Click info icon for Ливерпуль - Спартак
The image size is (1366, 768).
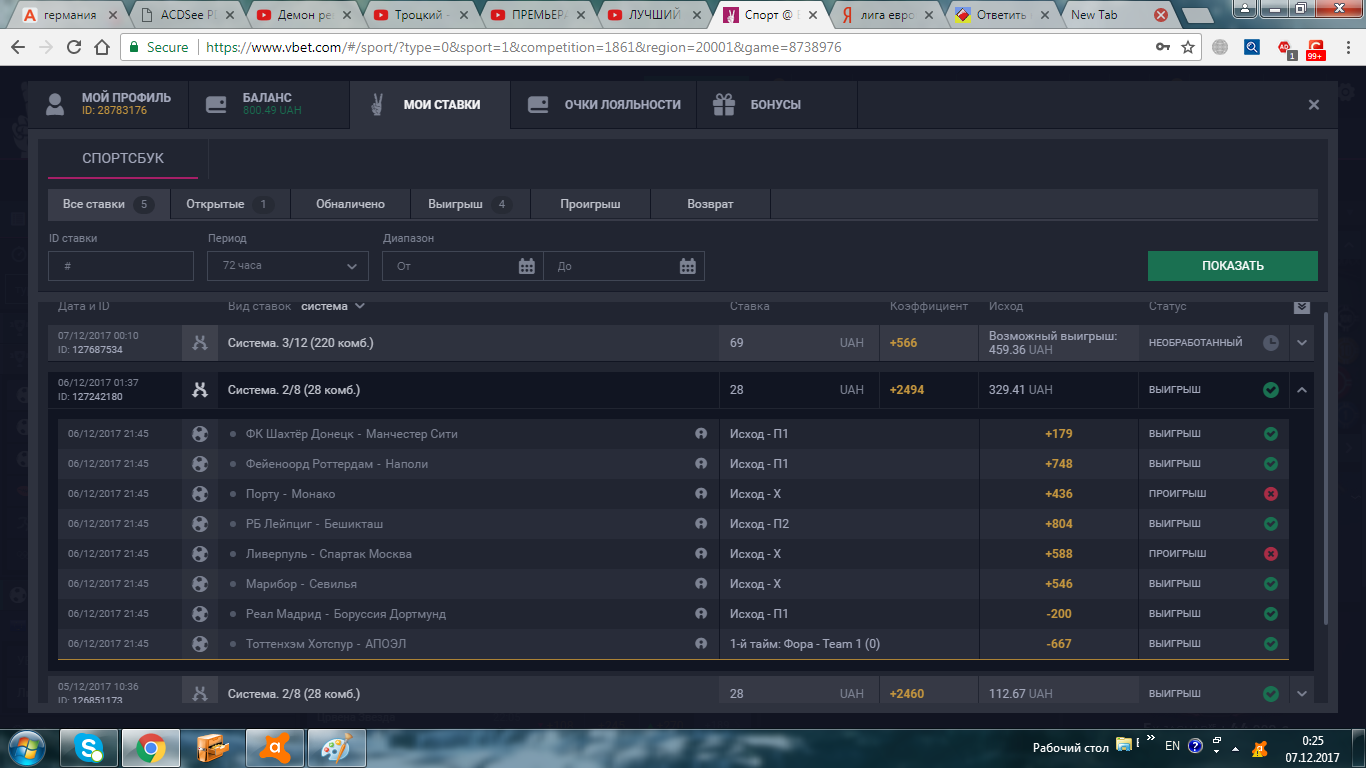click(701, 554)
